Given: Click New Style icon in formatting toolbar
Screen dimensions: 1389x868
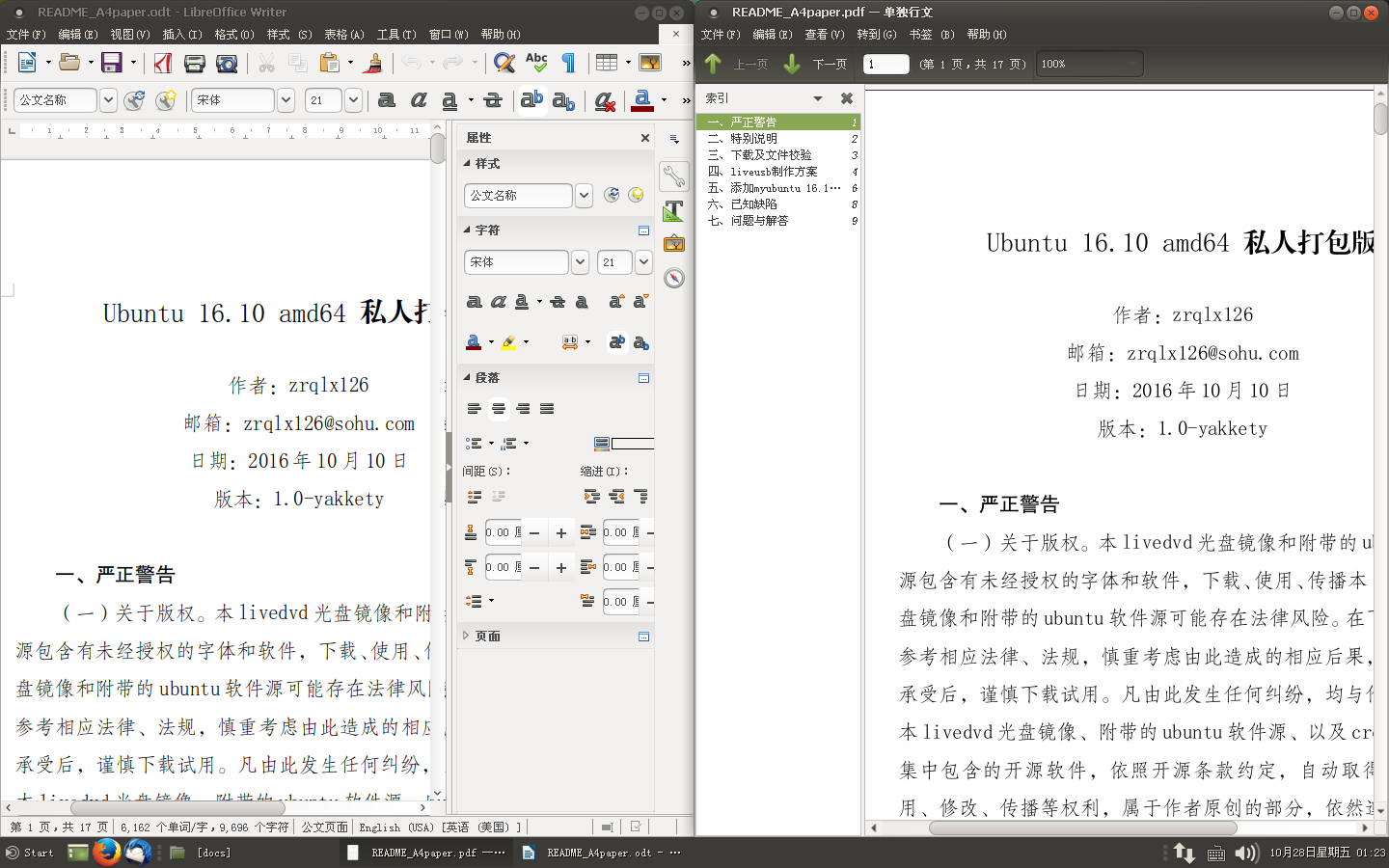Looking at the screenshot, I should click(x=166, y=99).
